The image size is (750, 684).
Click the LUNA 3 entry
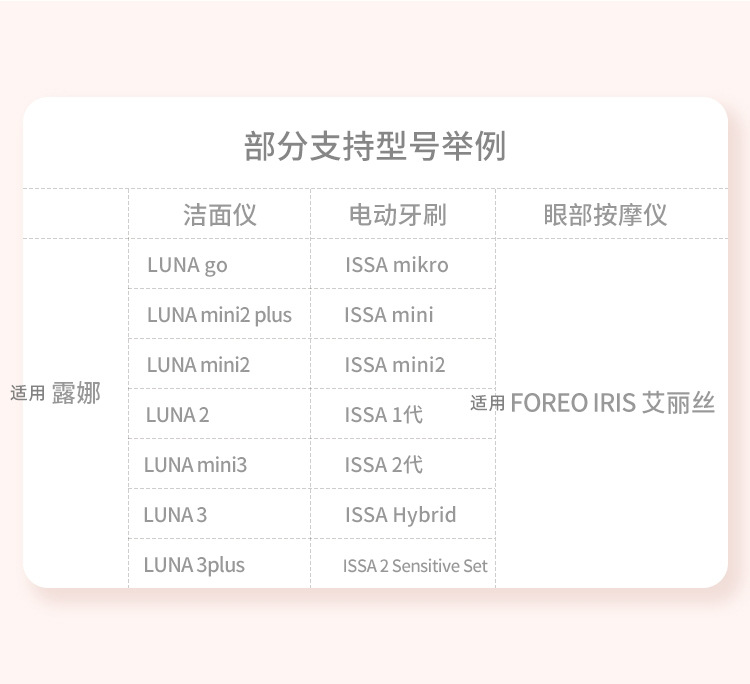[x=175, y=515]
